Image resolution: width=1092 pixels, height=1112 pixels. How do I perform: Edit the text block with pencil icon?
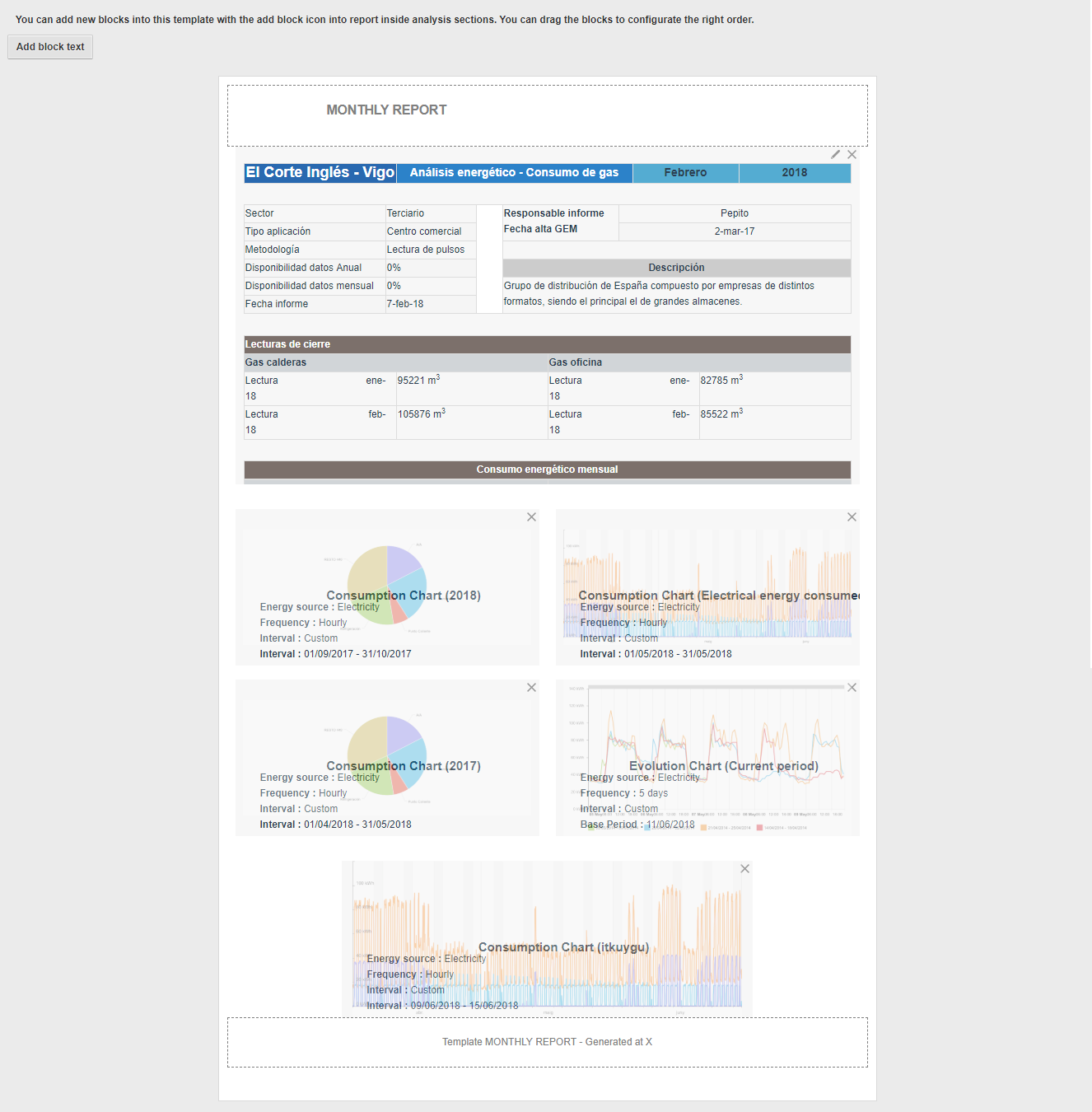pos(835,154)
